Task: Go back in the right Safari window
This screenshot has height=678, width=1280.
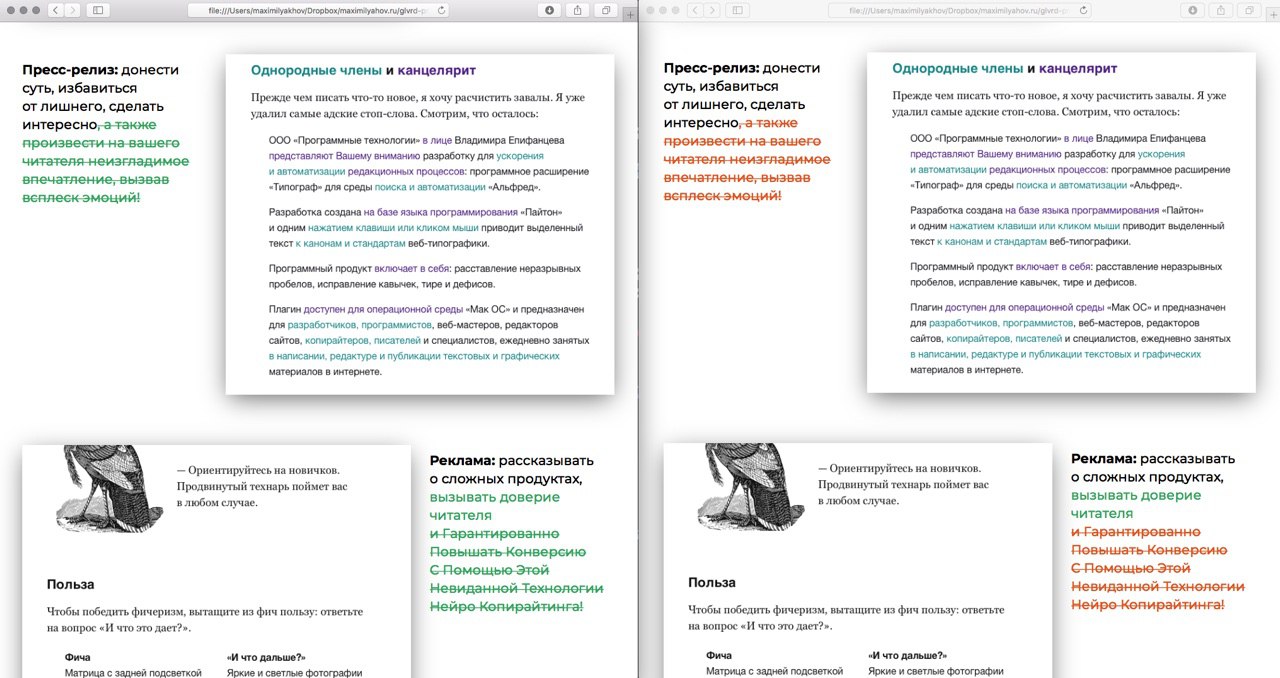Action: [694, 10]
